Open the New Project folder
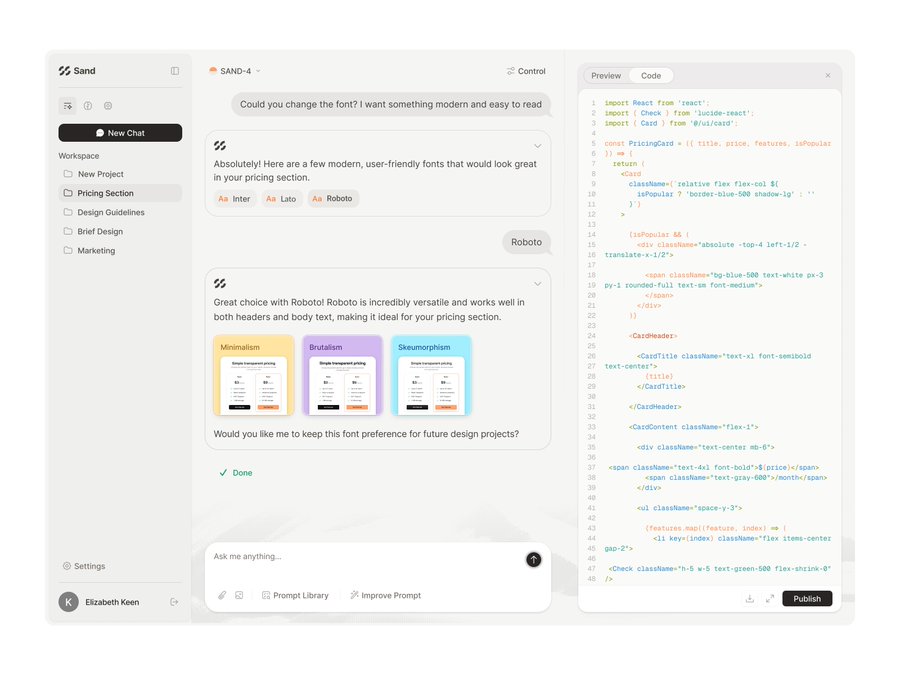 click(x=120, y=174)
